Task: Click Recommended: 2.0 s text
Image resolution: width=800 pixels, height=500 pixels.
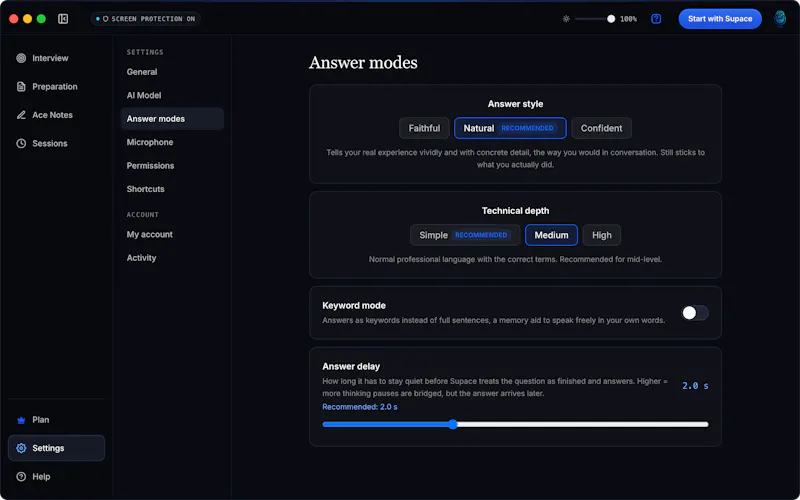Action: tap(360, 407)
